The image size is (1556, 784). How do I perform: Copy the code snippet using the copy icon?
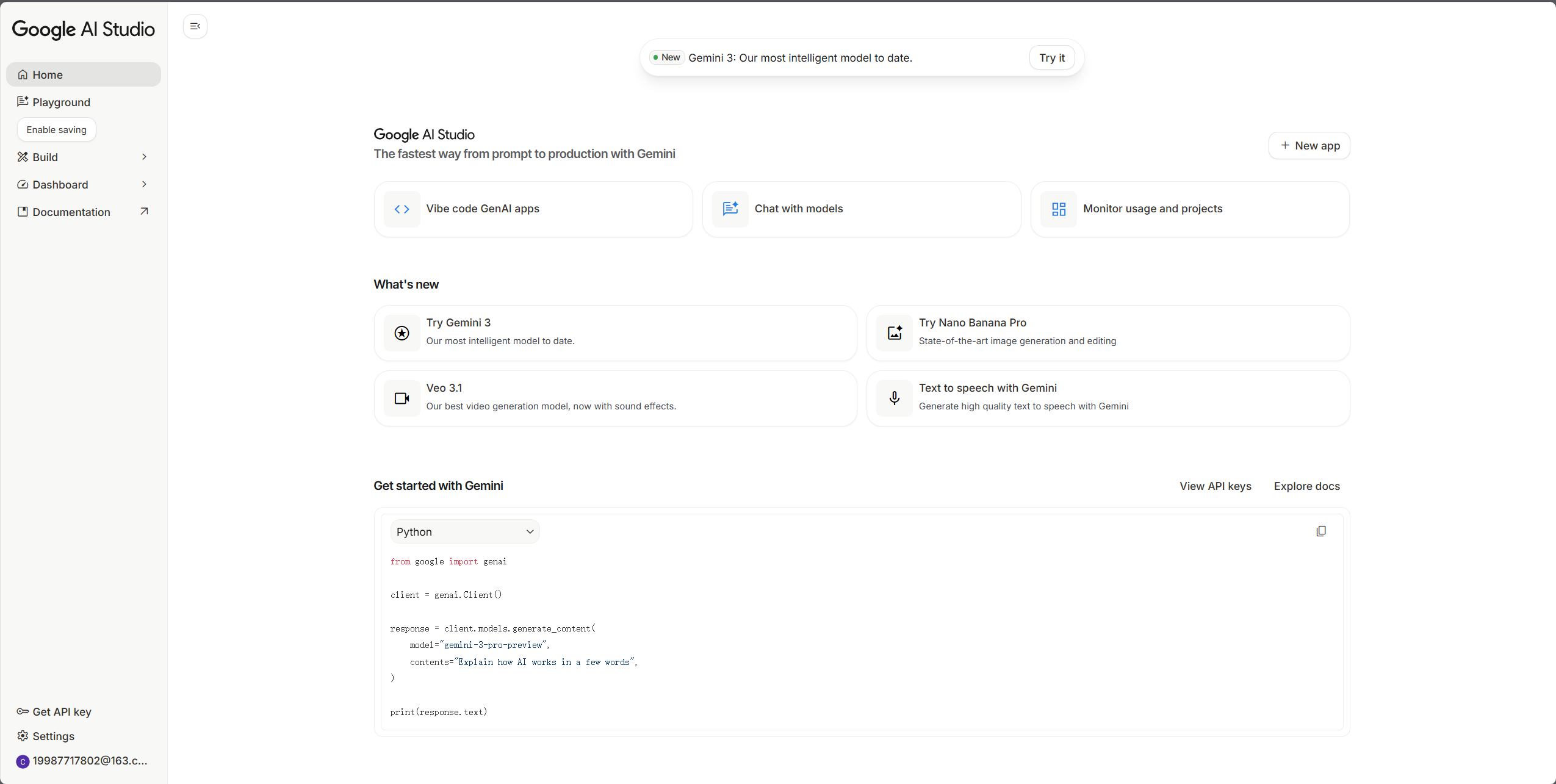pyautogui.click(x=1321, y=531)
